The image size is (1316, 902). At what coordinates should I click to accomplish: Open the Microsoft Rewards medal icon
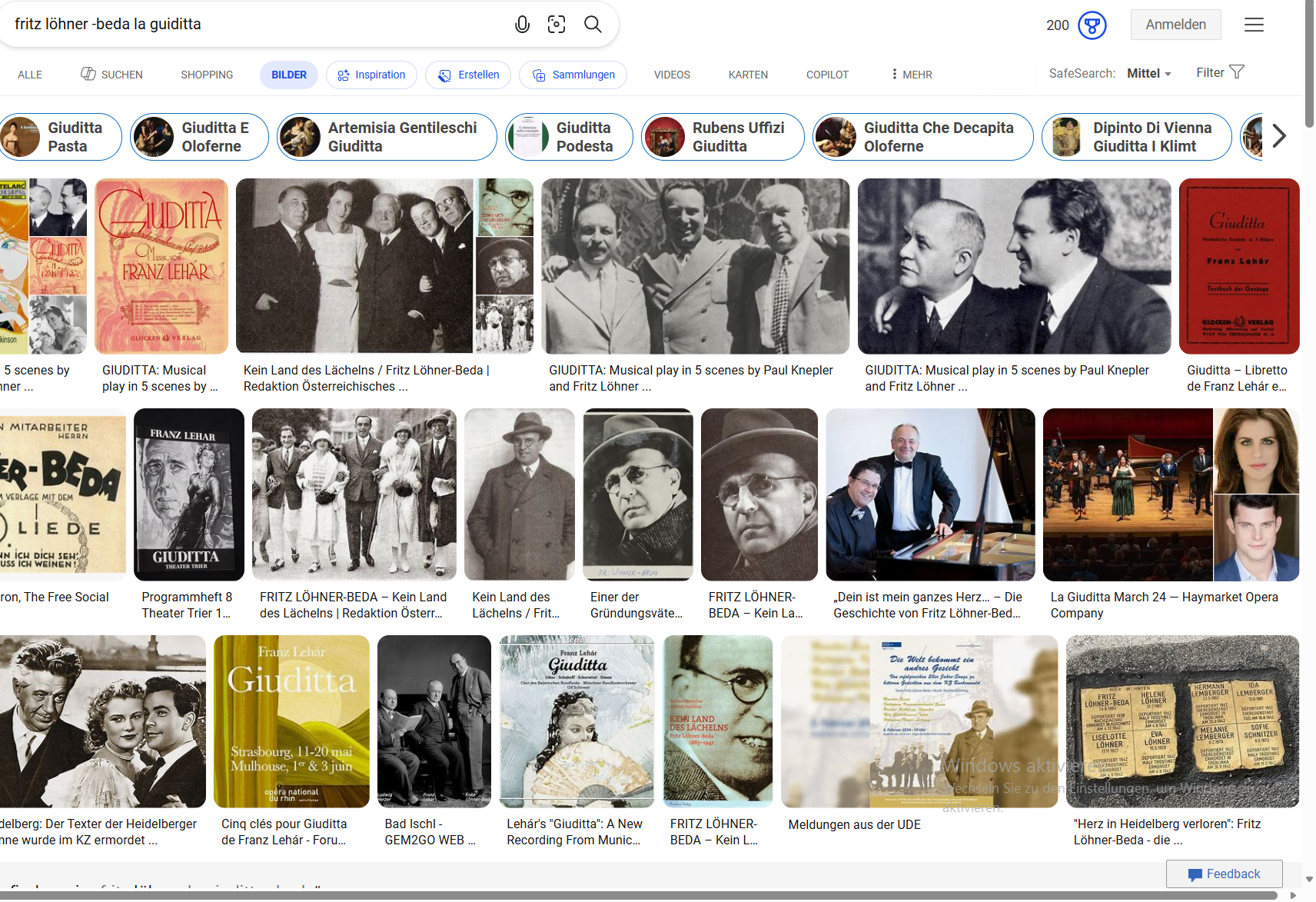1092,25
